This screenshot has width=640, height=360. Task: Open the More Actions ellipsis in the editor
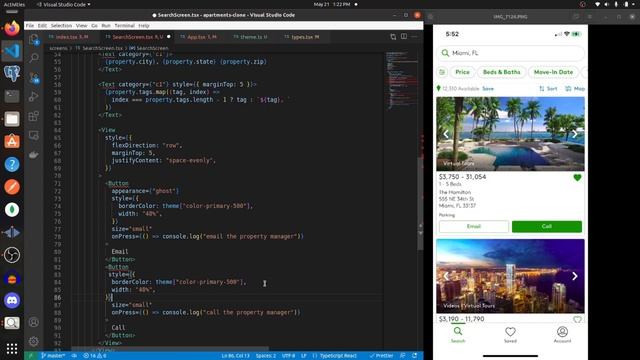(414, 37)
